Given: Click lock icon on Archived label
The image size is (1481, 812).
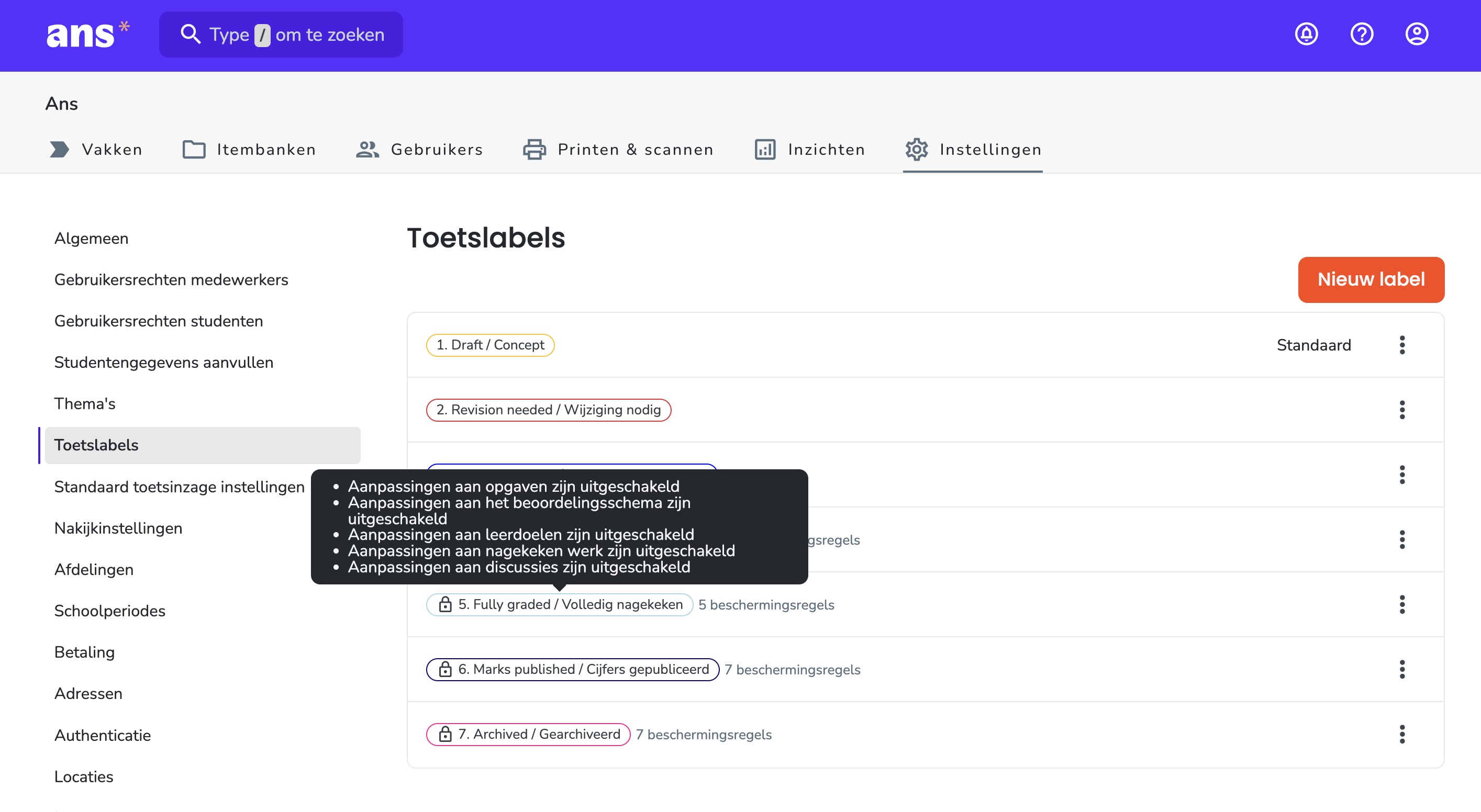Looking at the screenshot, I should pos(445,735).
